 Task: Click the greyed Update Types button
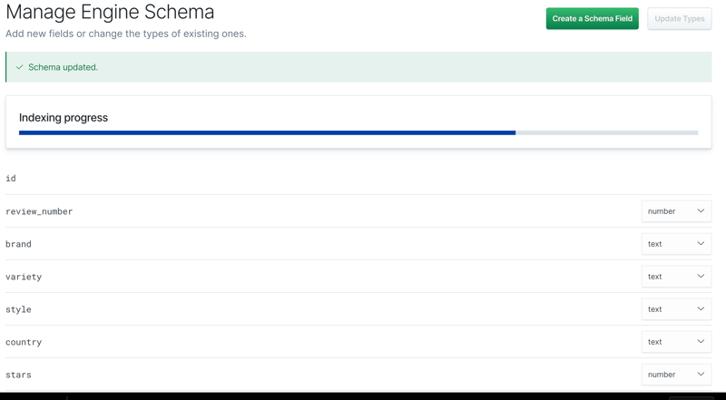coord(679,19)
